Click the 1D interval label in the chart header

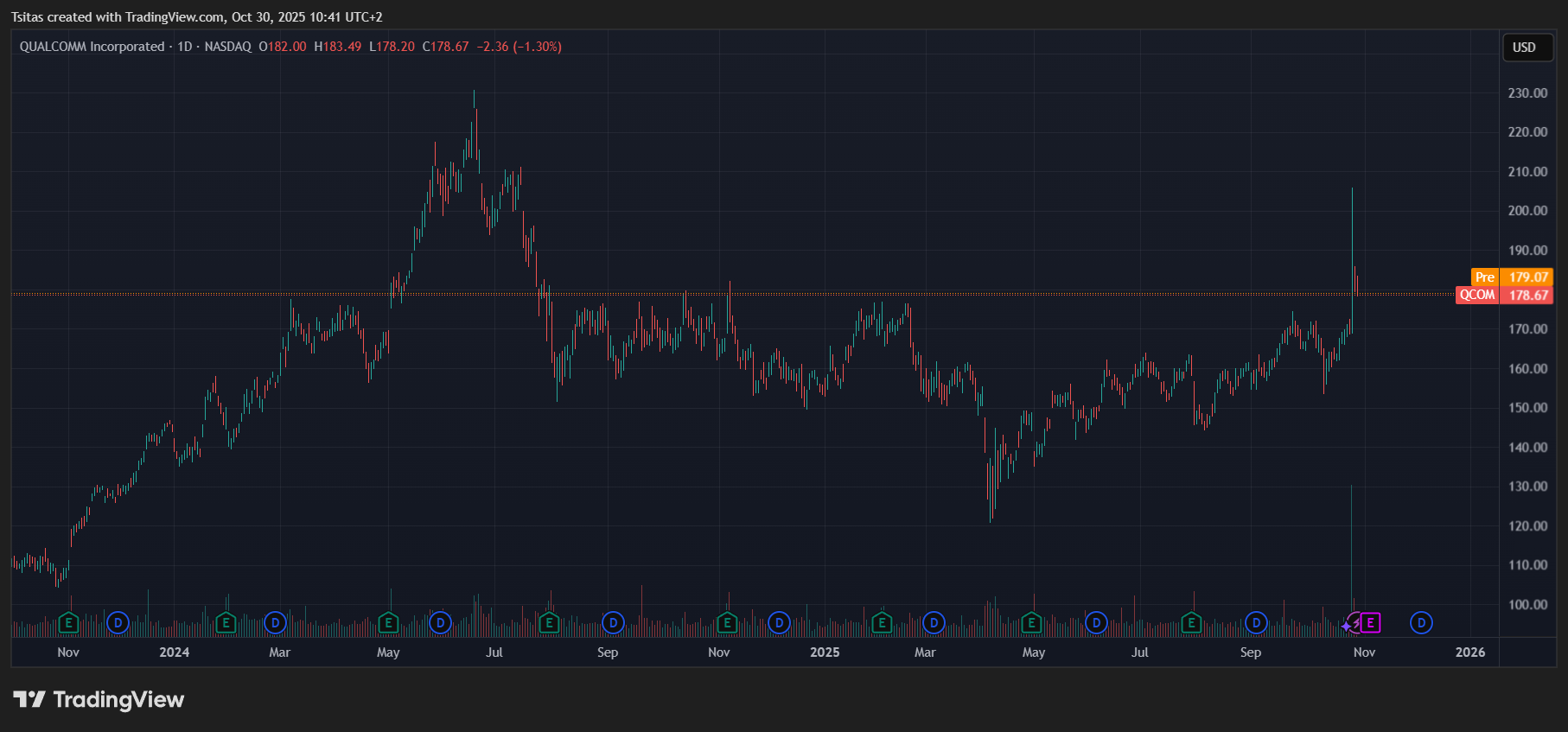pyautogui.click(x=185, y=47)
